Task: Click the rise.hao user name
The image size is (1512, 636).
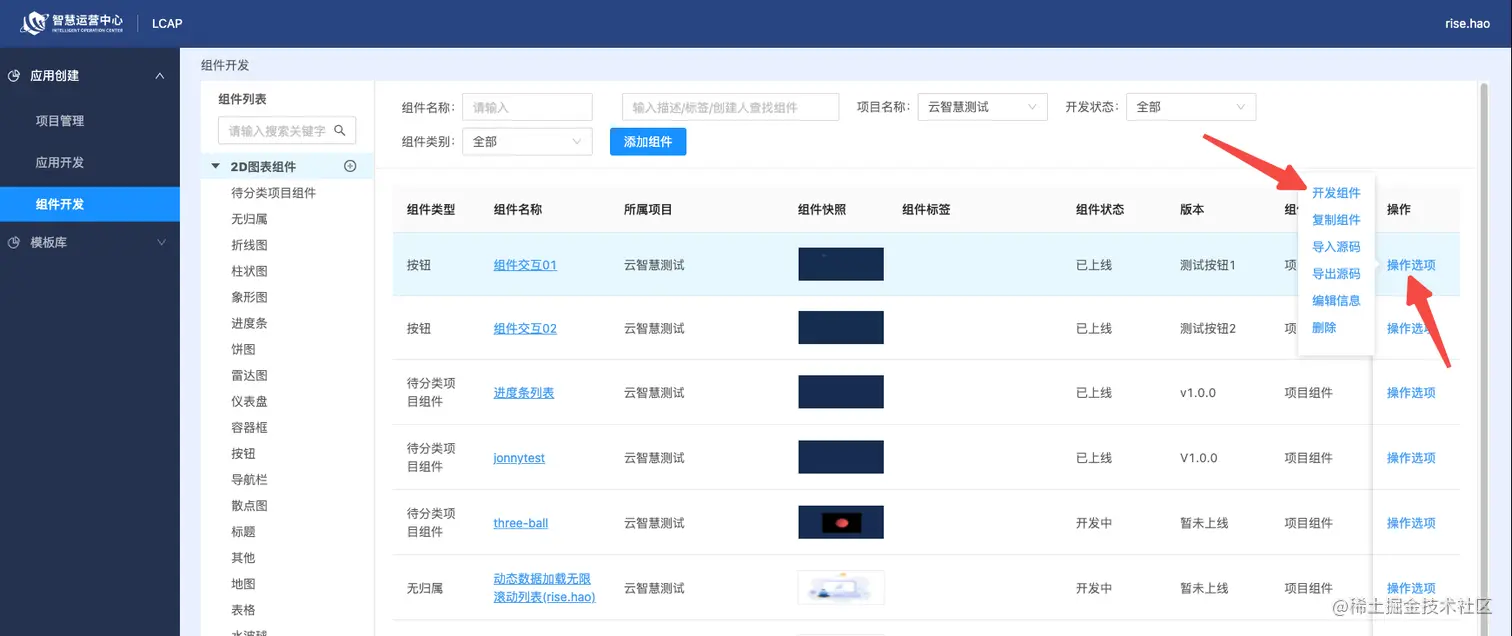Action: point(1467,23)
